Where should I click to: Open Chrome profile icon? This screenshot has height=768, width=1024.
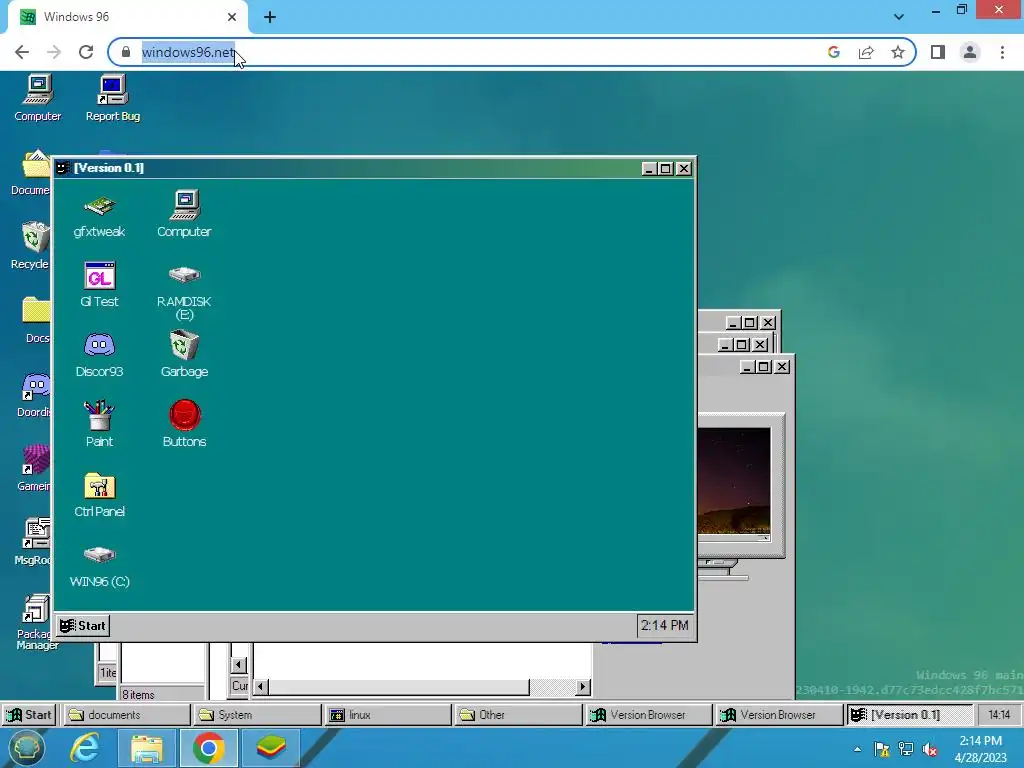970,52
